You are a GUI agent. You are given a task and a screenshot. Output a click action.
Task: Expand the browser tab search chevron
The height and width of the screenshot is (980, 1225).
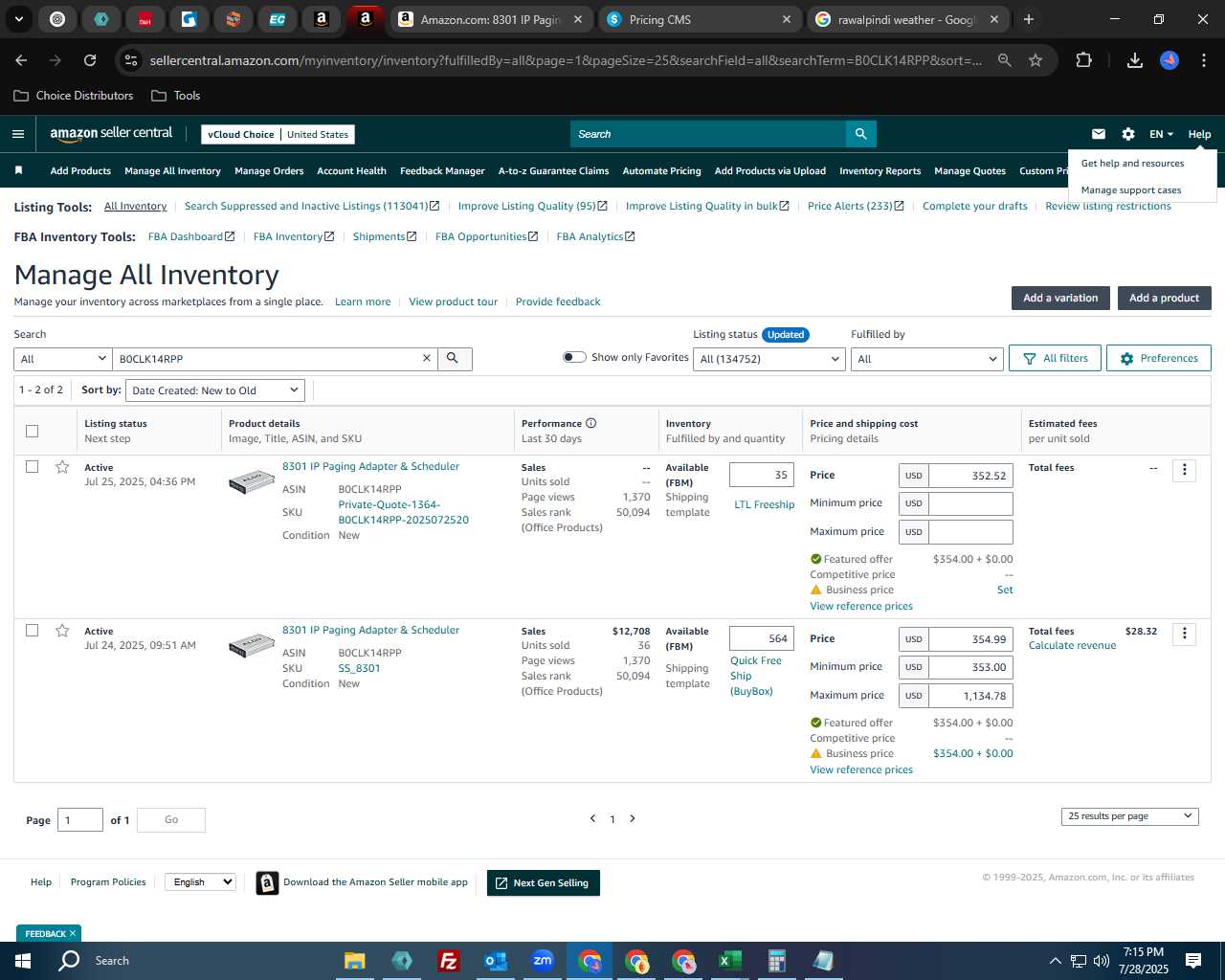pyautogui.click(x=18, y=19)
